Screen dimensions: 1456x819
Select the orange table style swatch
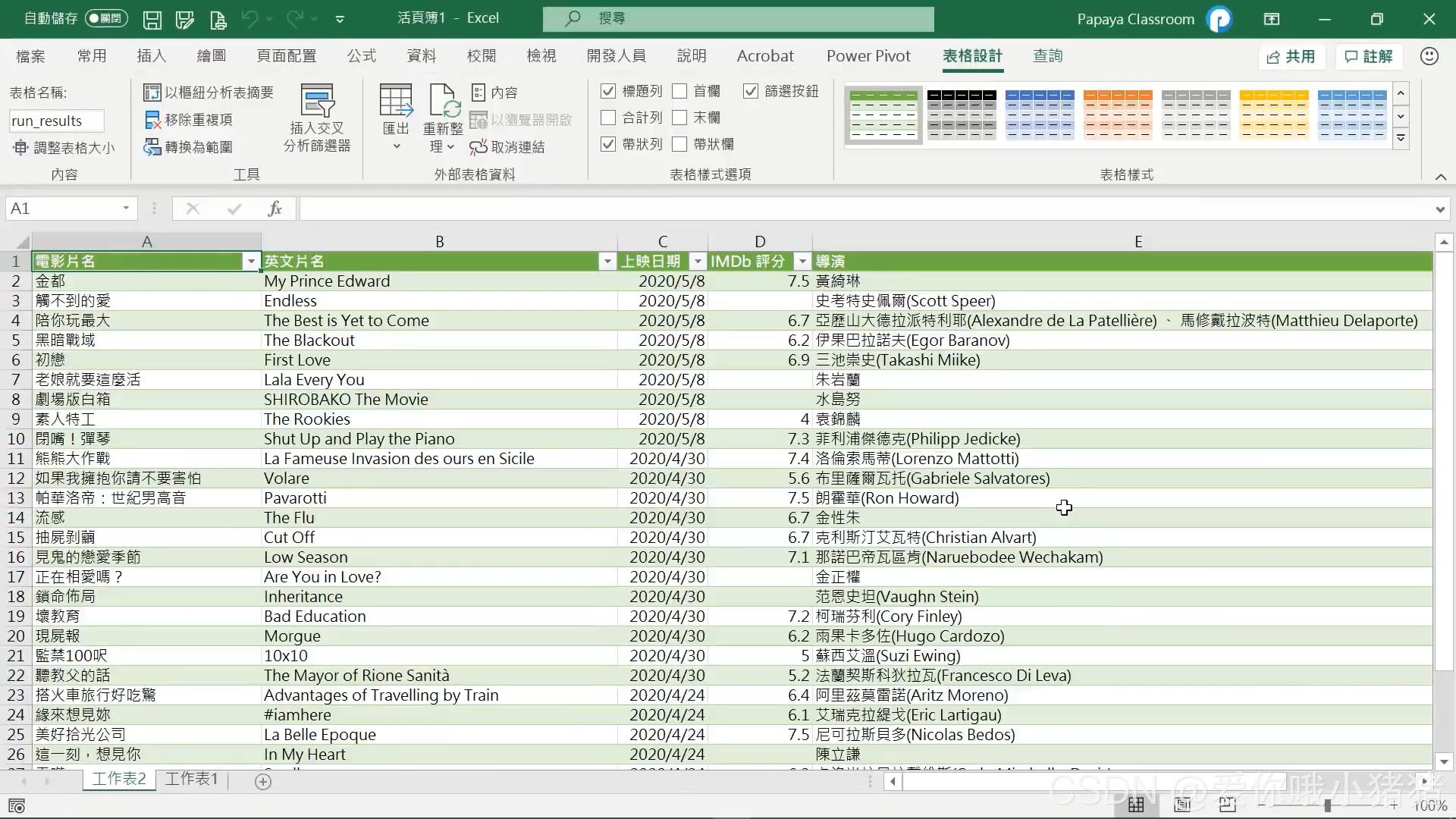(x=1118, y=115)
